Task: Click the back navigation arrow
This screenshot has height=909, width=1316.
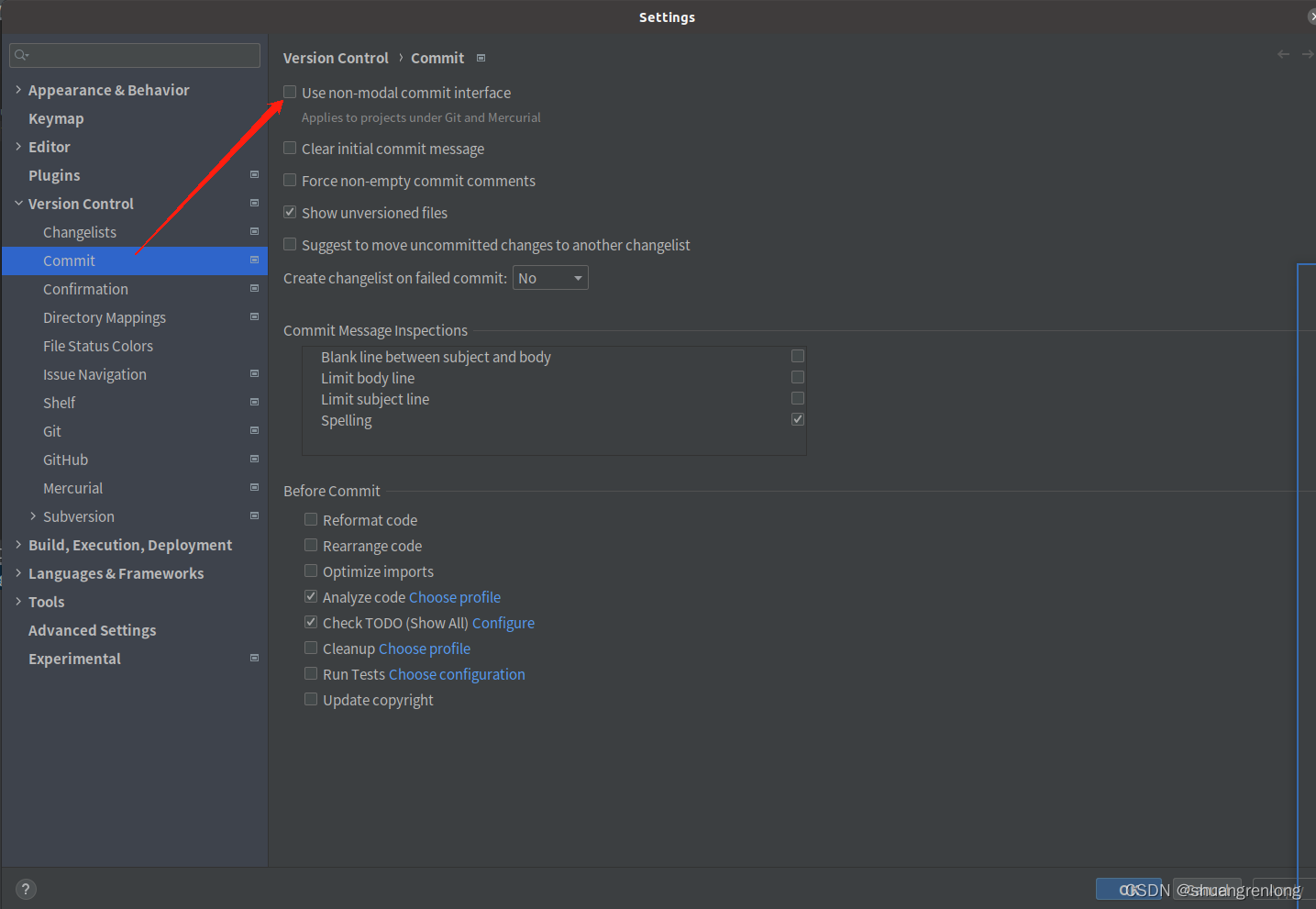Action: click(1283, 54)
